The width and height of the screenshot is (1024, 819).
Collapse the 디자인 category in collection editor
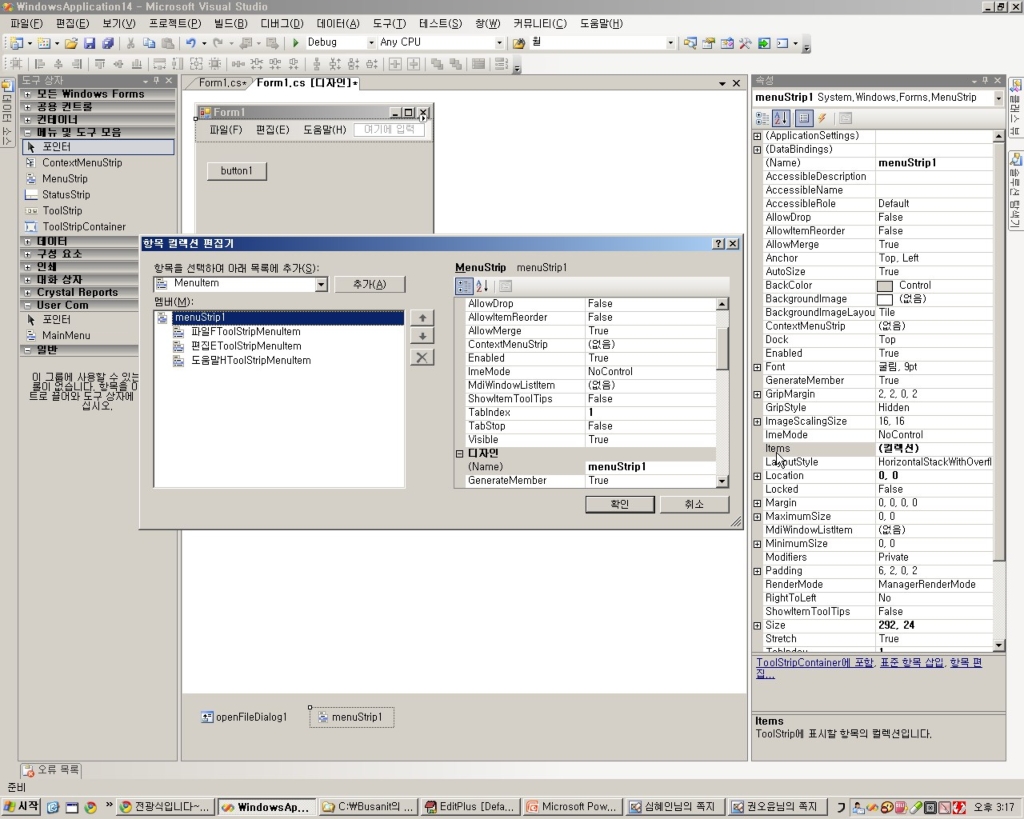459,453
